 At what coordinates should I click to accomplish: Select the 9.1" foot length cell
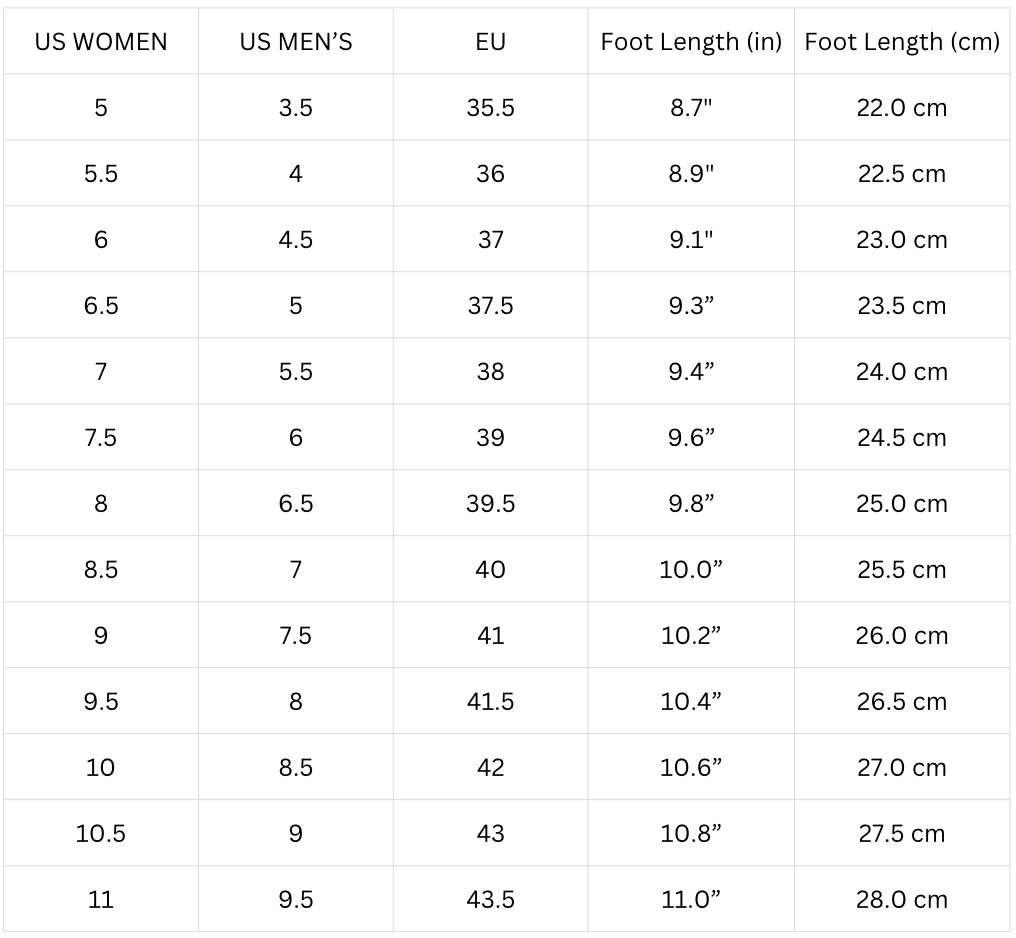[691, 240]
